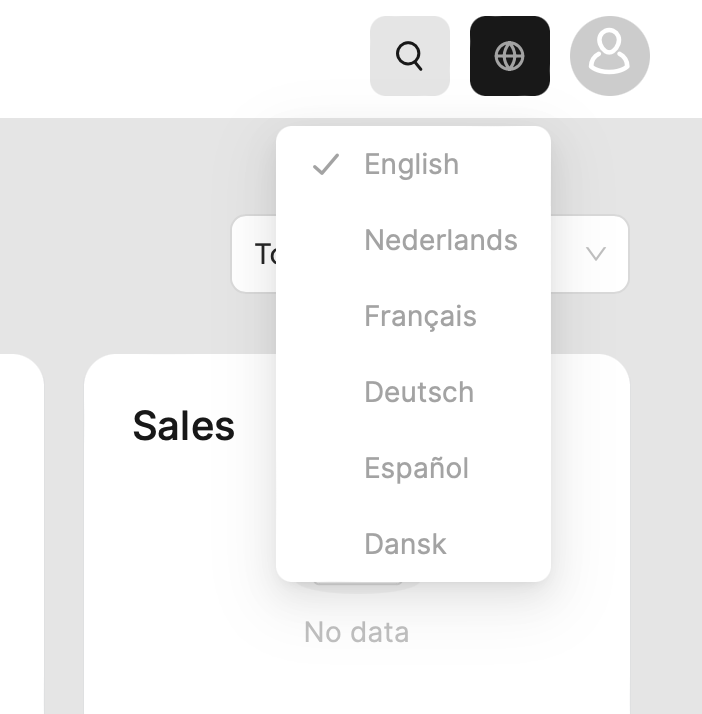Close the language menu via globe icon
Viewport: 702px width, 714px height.
click(509, 56)
